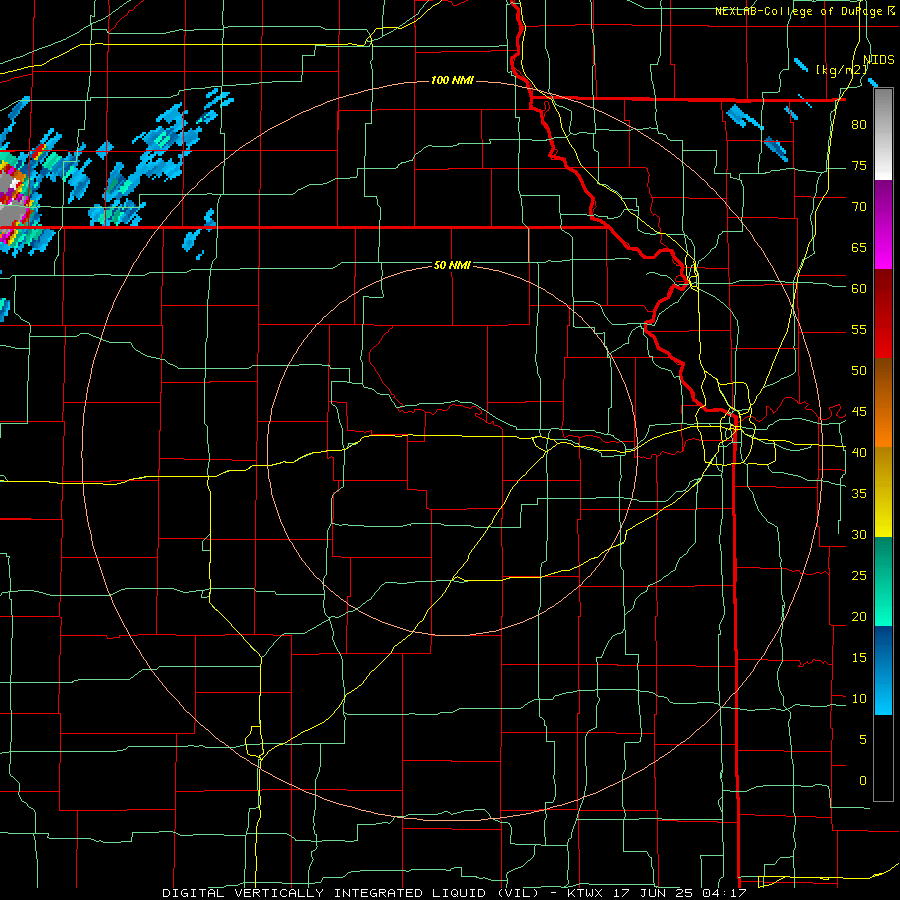Image resolution: width=900 pixels, height=900 pixels.
Task: Click the 60 value on the VIL scale
Action: (859, 289)
